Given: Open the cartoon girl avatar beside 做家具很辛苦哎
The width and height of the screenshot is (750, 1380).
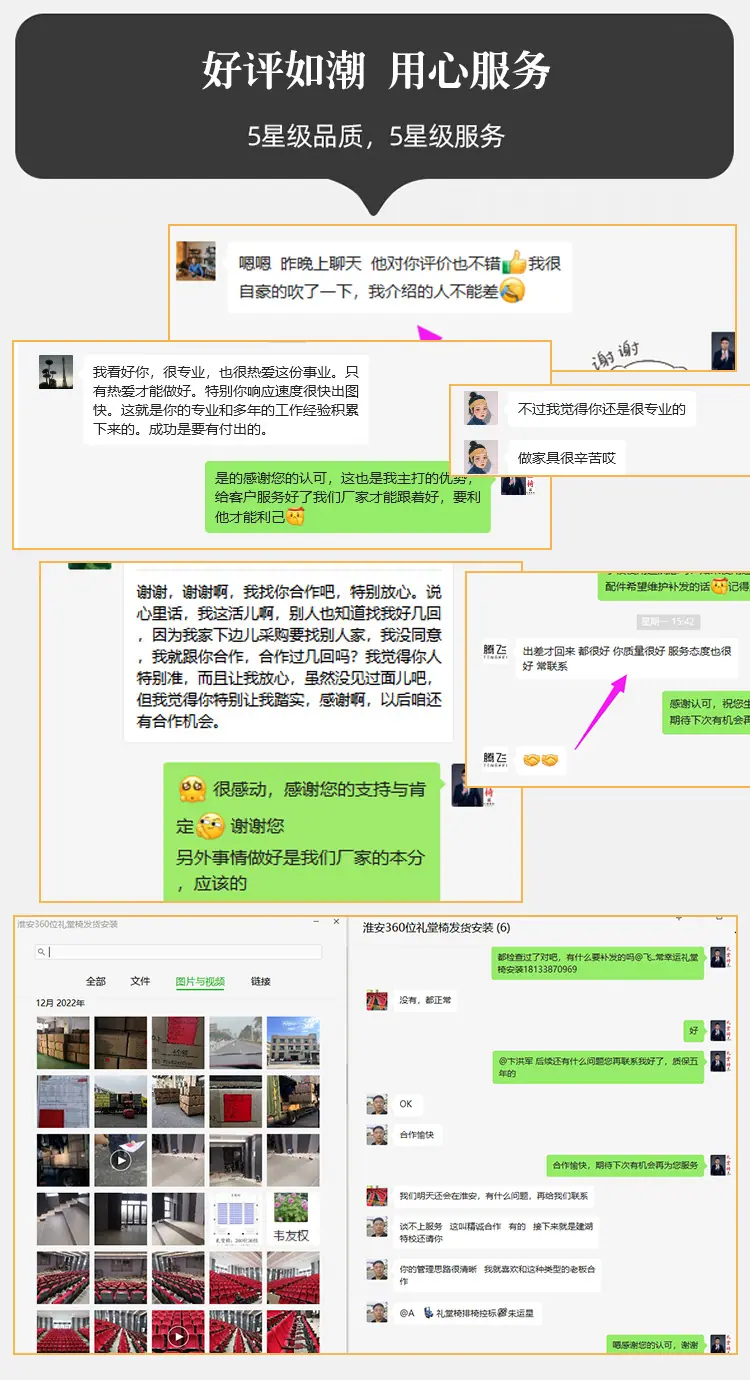Looking at the screenshot, I should click(x=481, y=457).
